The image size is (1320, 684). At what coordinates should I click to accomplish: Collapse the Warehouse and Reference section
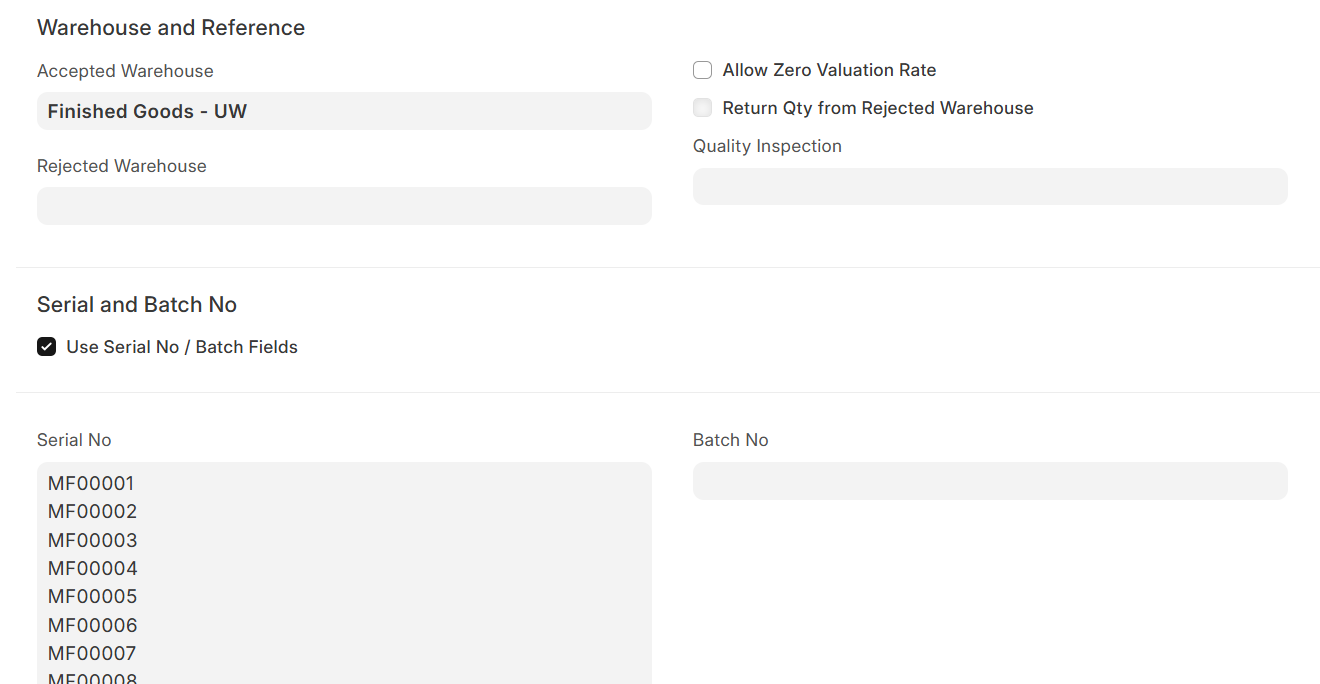click(171, 28)
